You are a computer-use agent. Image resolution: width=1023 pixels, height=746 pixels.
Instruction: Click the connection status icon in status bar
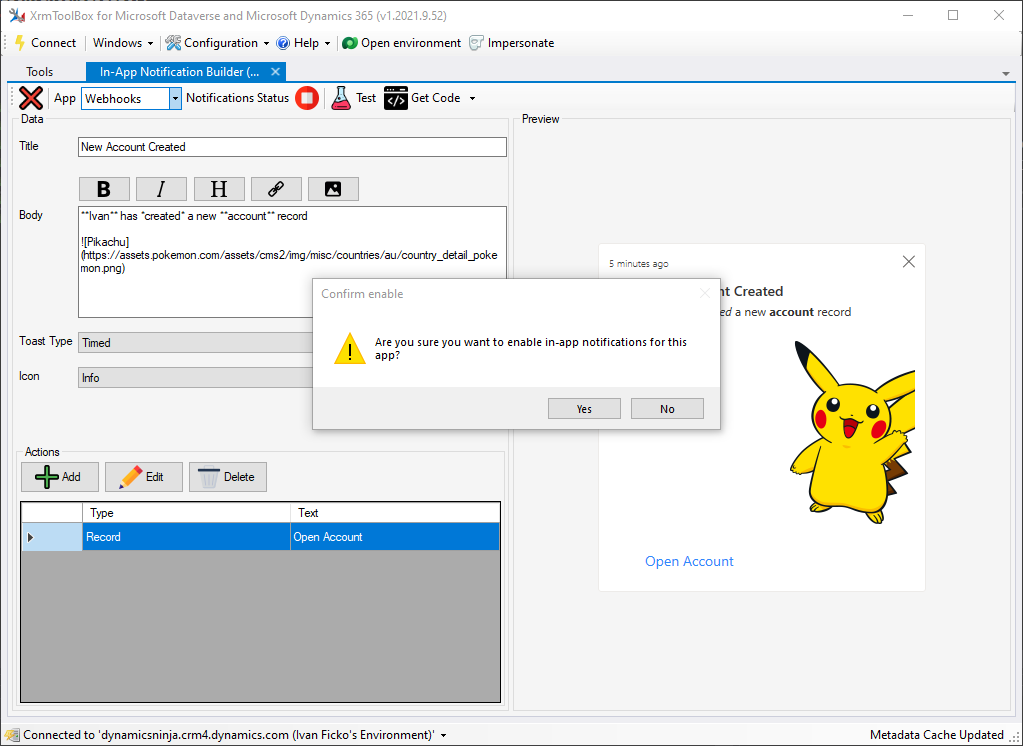[x=11, y=736]
